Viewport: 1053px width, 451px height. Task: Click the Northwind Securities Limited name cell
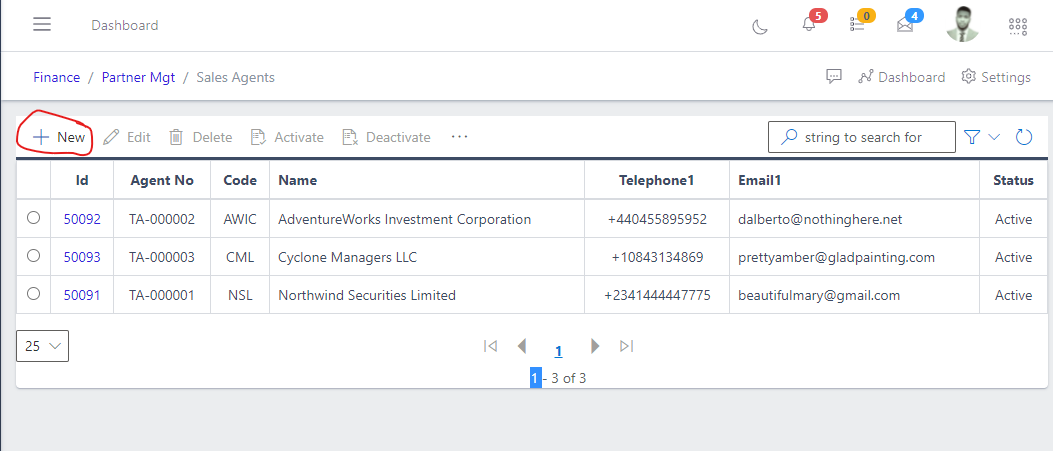(427, 295)
